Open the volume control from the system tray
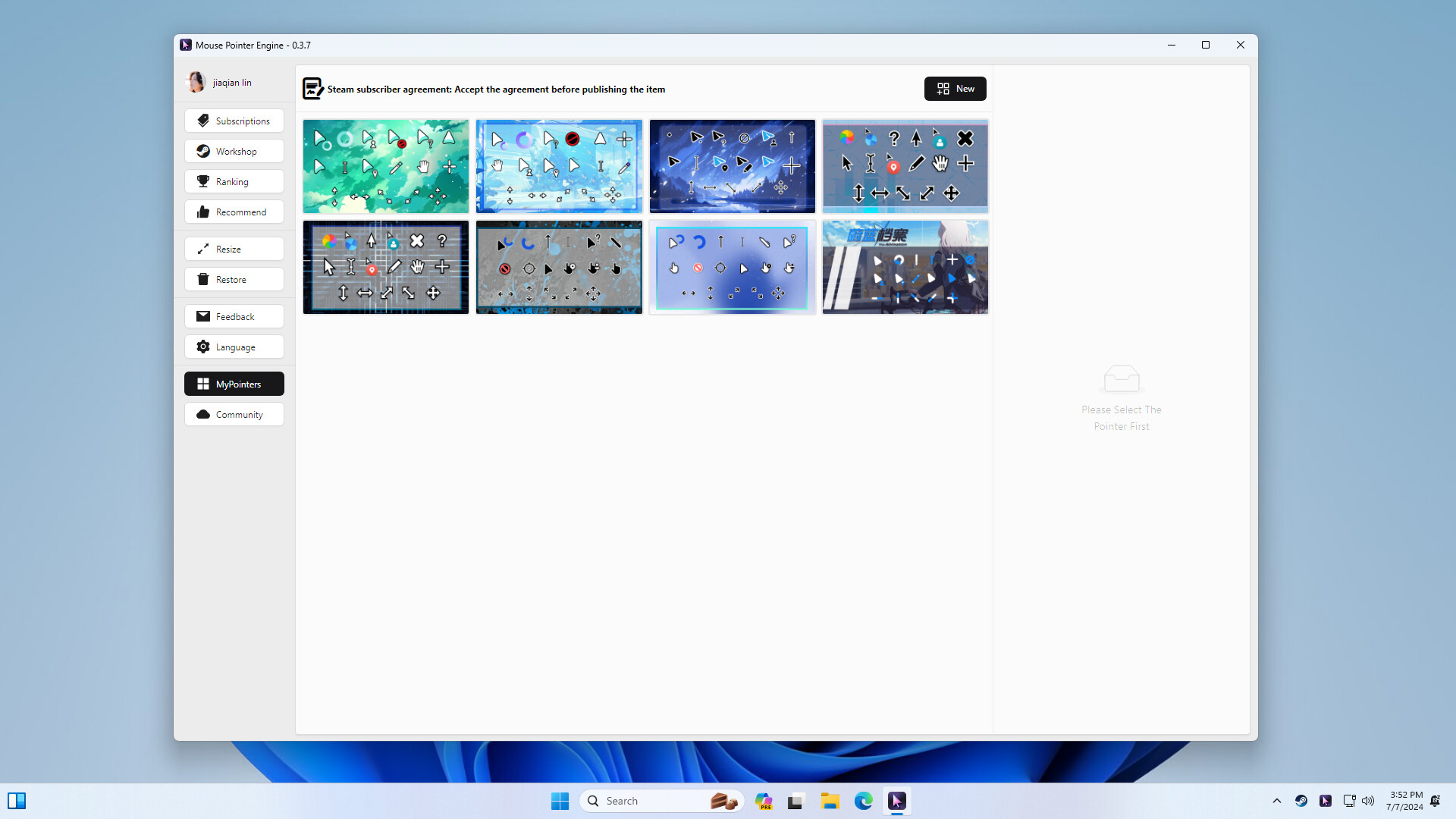 [x=1368, y=800]
